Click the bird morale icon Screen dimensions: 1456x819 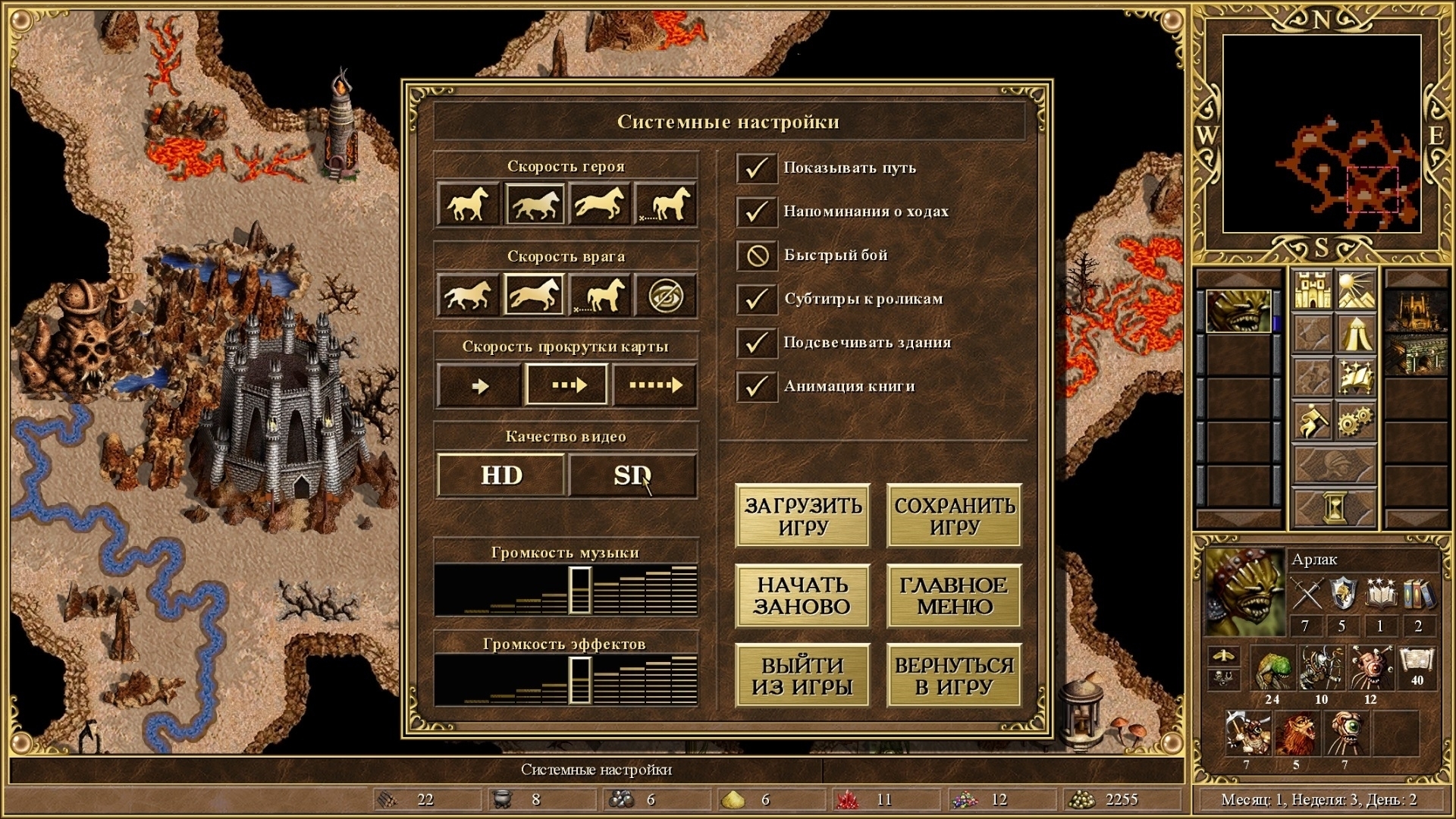[1224, 655]
